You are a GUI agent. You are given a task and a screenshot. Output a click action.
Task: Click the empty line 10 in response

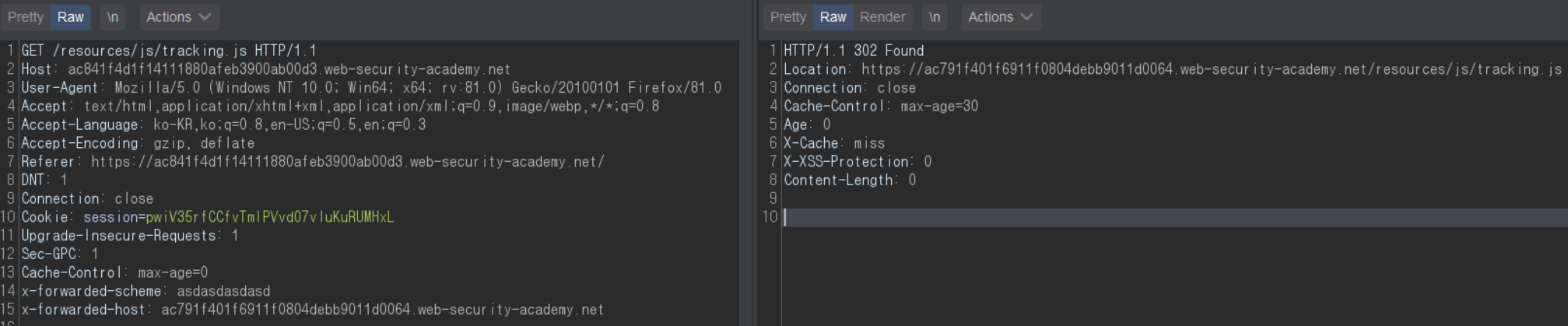(1089, 217)
